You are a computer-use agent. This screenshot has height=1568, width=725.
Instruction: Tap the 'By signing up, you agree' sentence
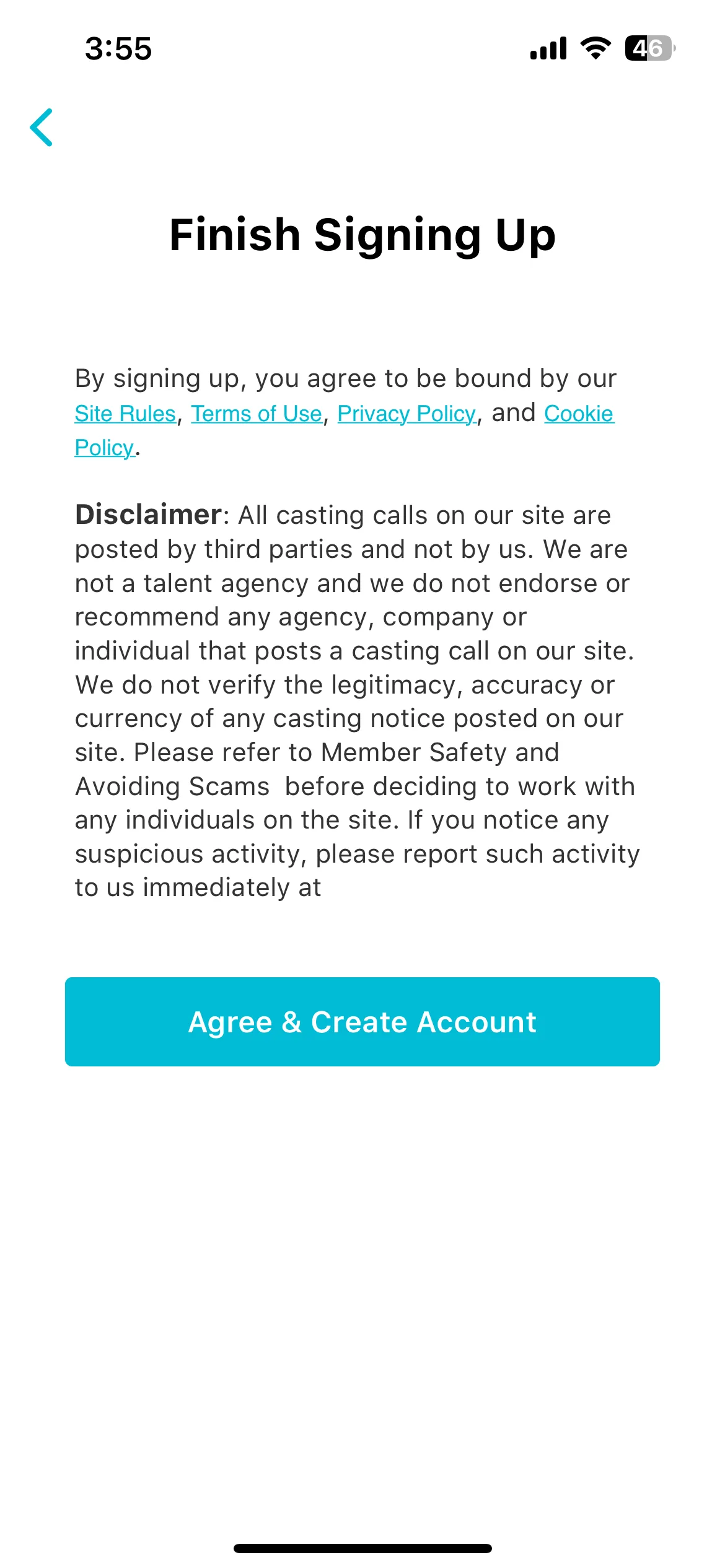coord(346,378)
